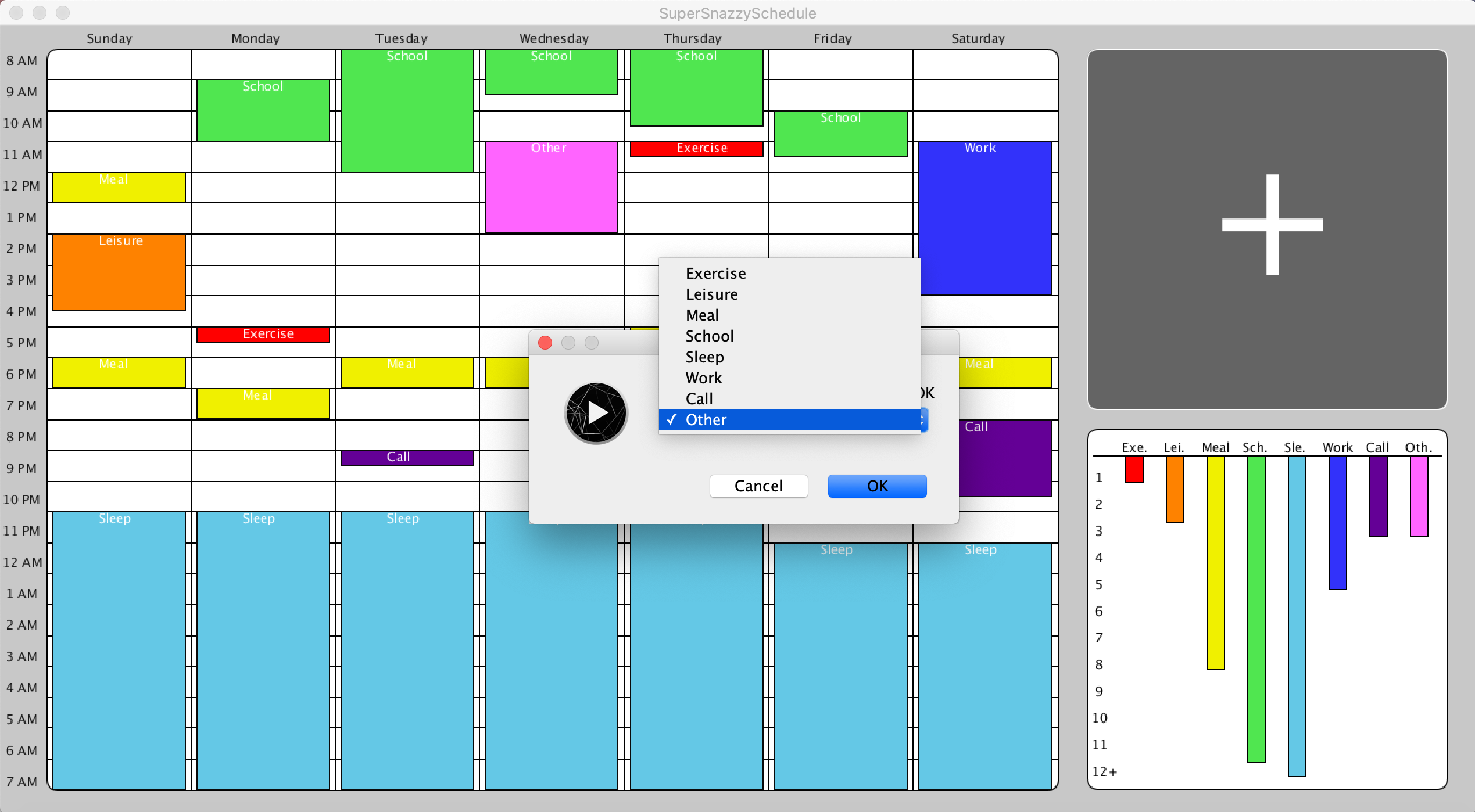The height and width of the screenshot is (812, 1475).
Task: Click the green School bar in chart
Action: pos(1256,609)
